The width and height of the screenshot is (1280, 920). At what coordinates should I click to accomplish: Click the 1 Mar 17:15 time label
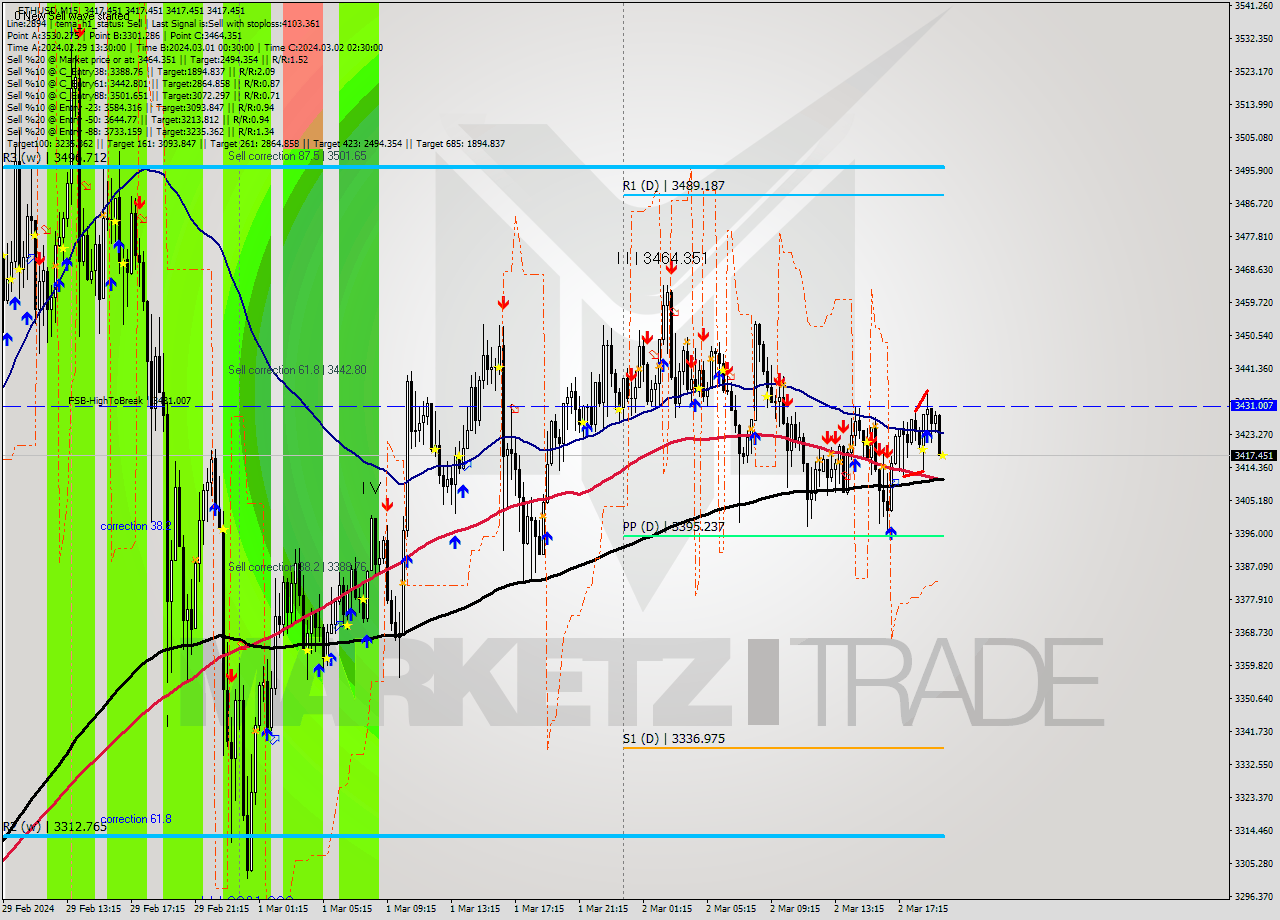tap(541, 909)
